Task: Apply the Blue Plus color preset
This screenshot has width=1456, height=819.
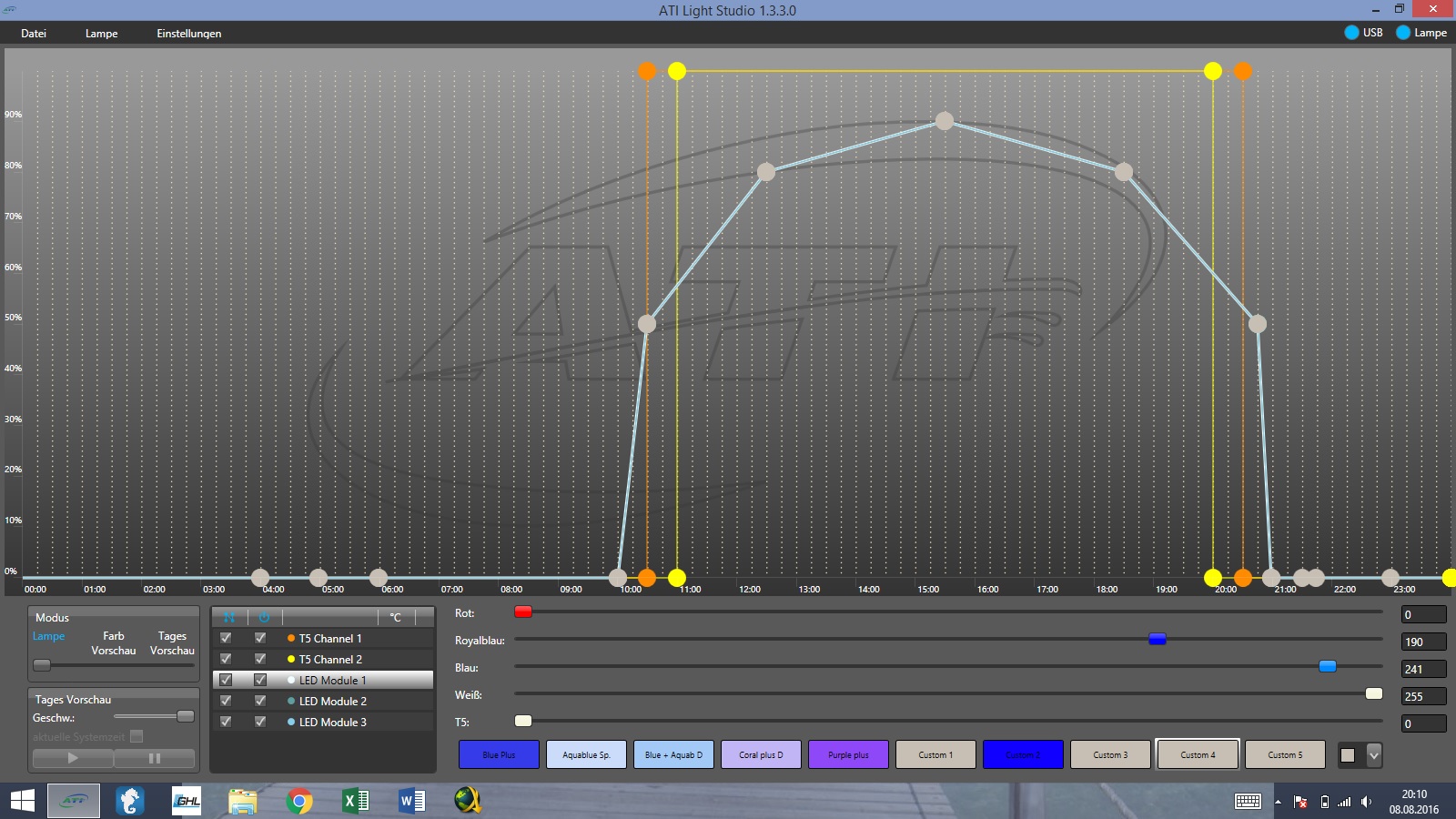Action: coord(499,754)
